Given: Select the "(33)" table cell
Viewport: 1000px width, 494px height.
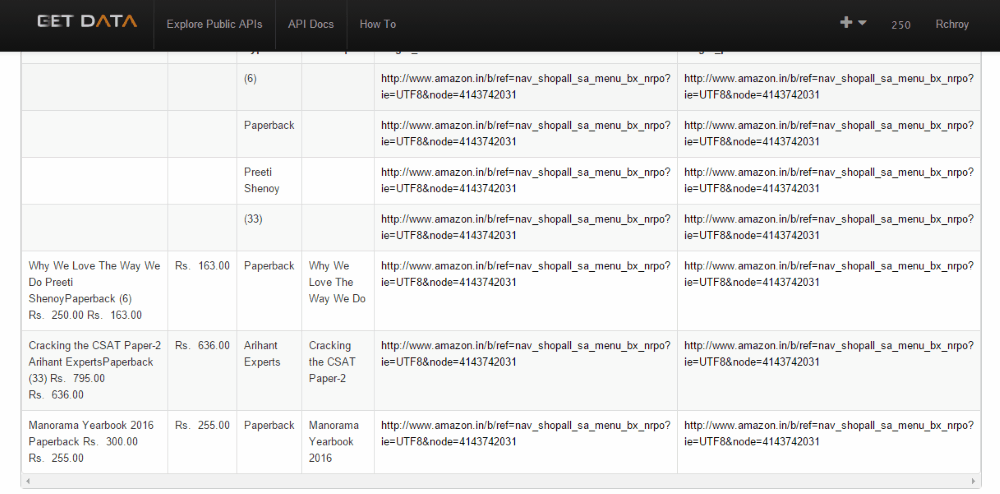Looking at the screenshot, I should (x=269, y=228).
